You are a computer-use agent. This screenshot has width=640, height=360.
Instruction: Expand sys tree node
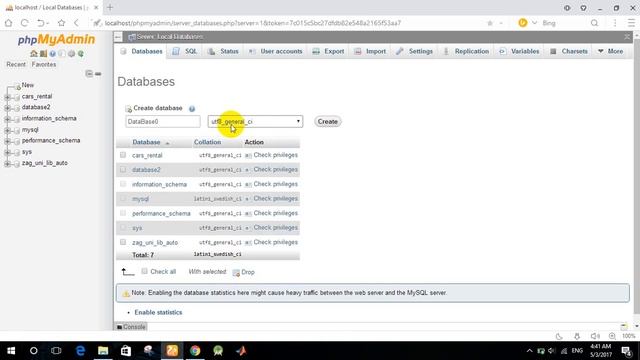[7, 152]
